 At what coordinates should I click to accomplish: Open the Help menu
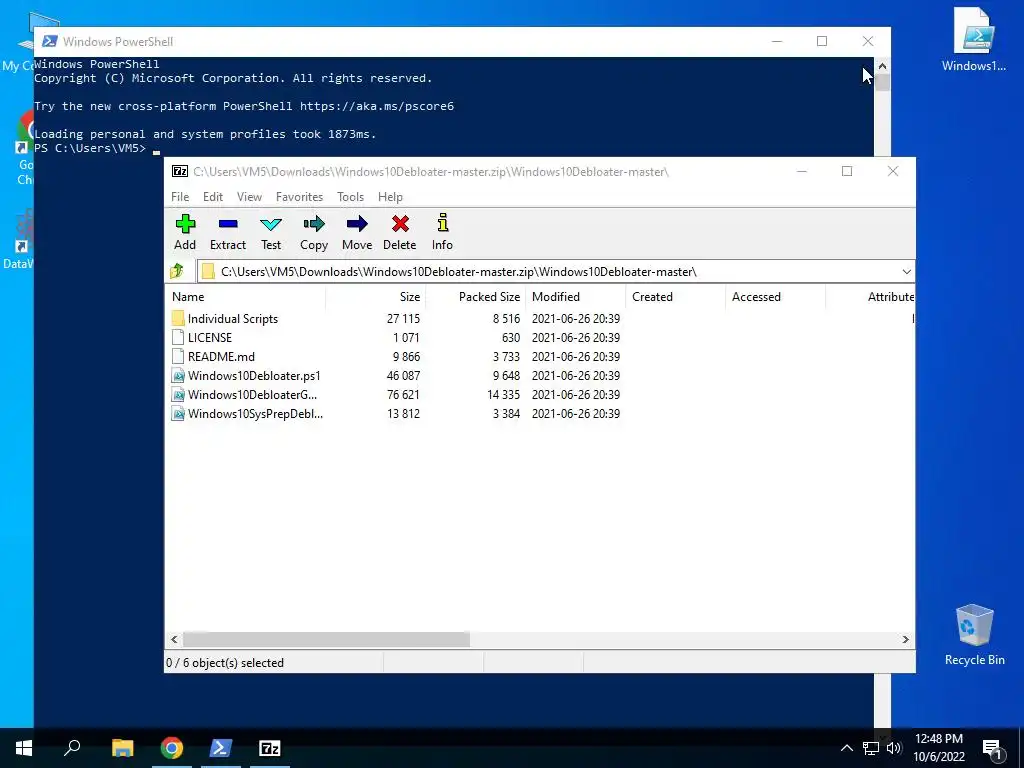(x=391, y=197)
